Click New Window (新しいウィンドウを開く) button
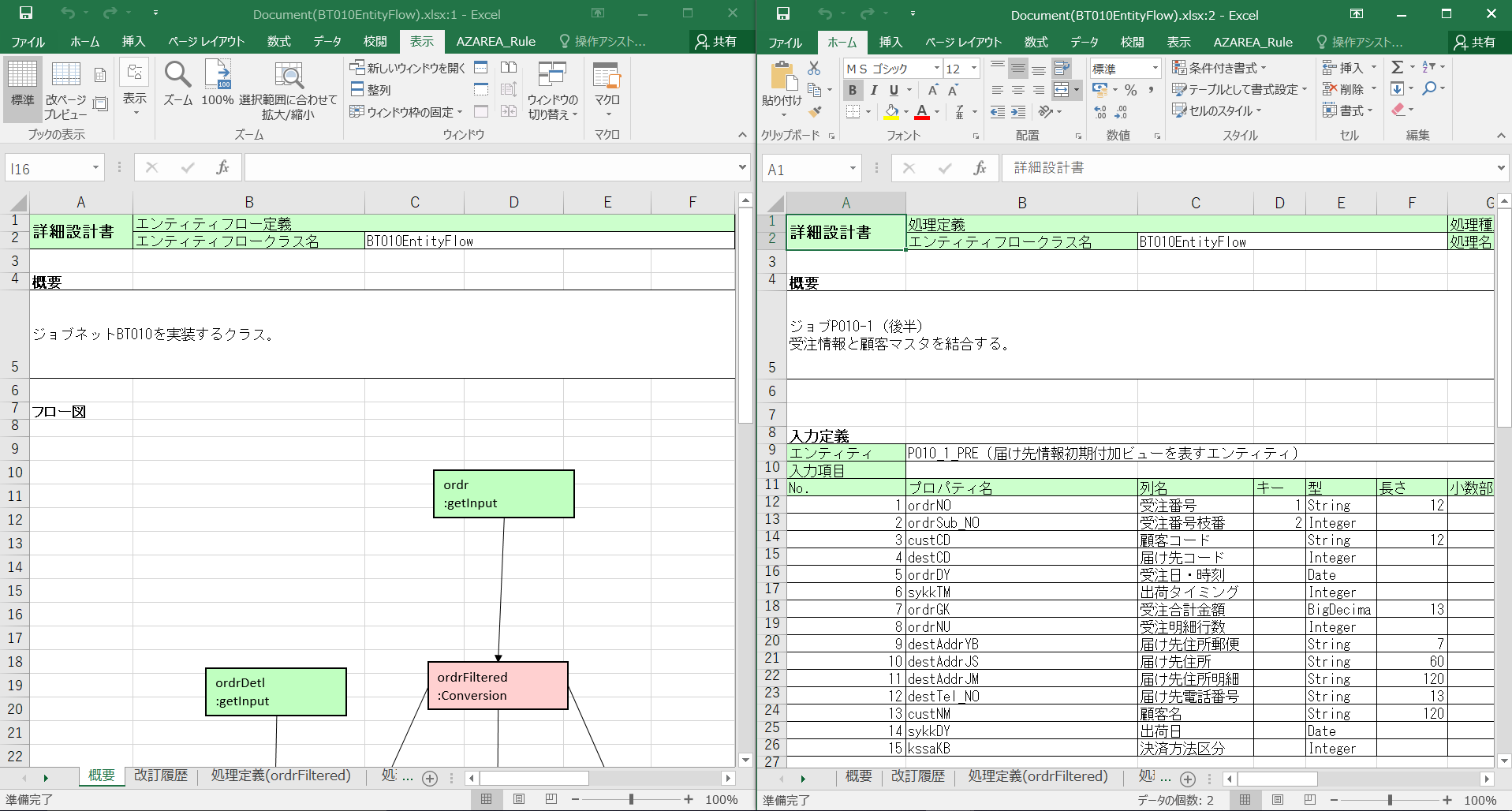 pos(408,68)
